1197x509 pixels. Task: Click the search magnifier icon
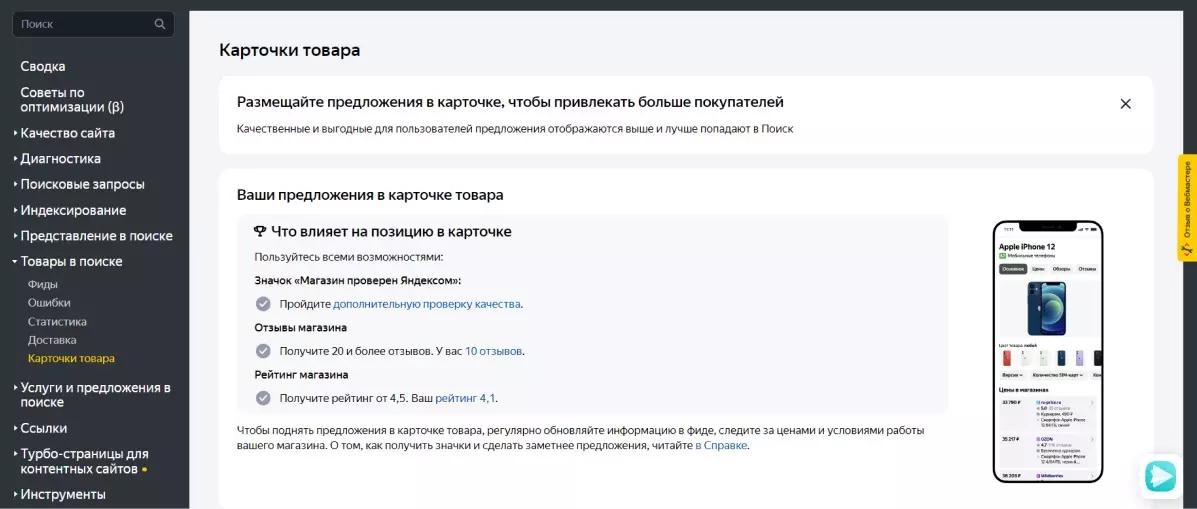(x=160, y=24)
